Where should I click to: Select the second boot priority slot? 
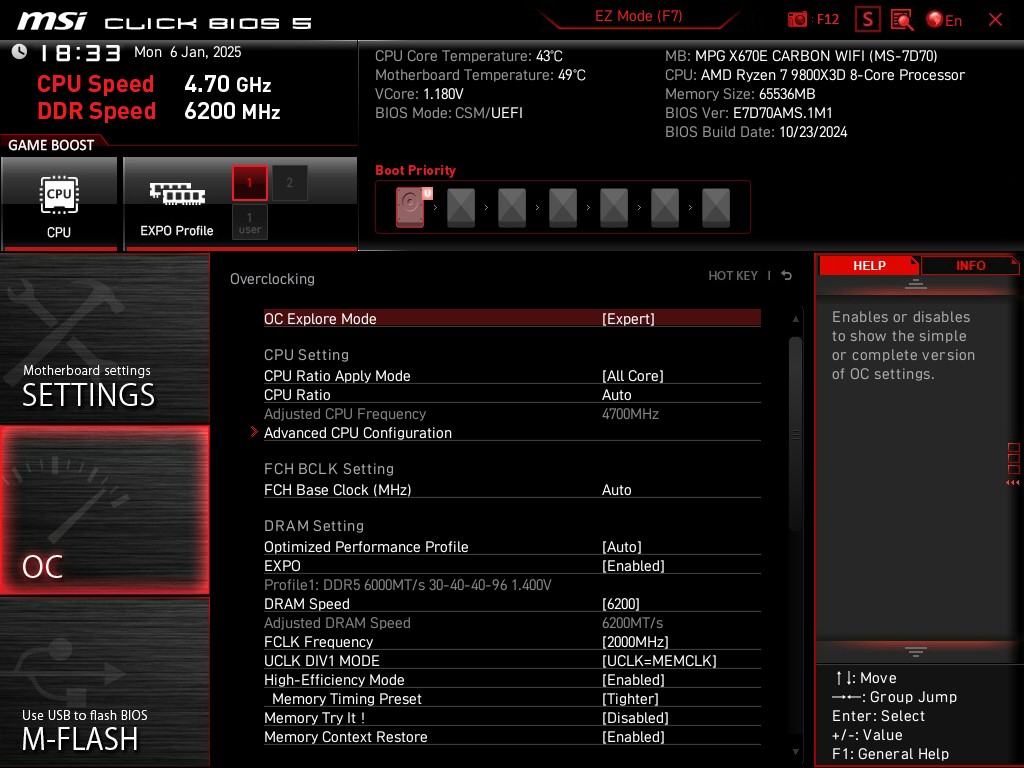click(x=461, y=208)
